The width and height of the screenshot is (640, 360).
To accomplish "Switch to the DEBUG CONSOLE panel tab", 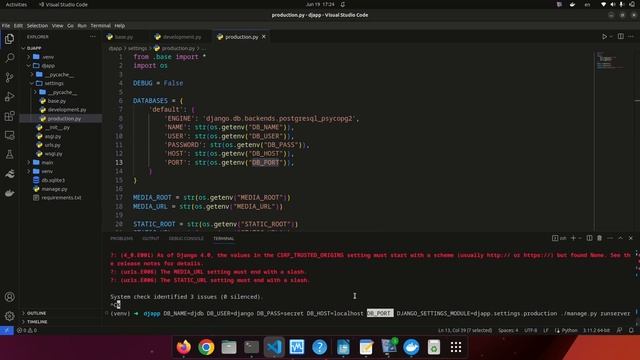I will tap(186, 238).
